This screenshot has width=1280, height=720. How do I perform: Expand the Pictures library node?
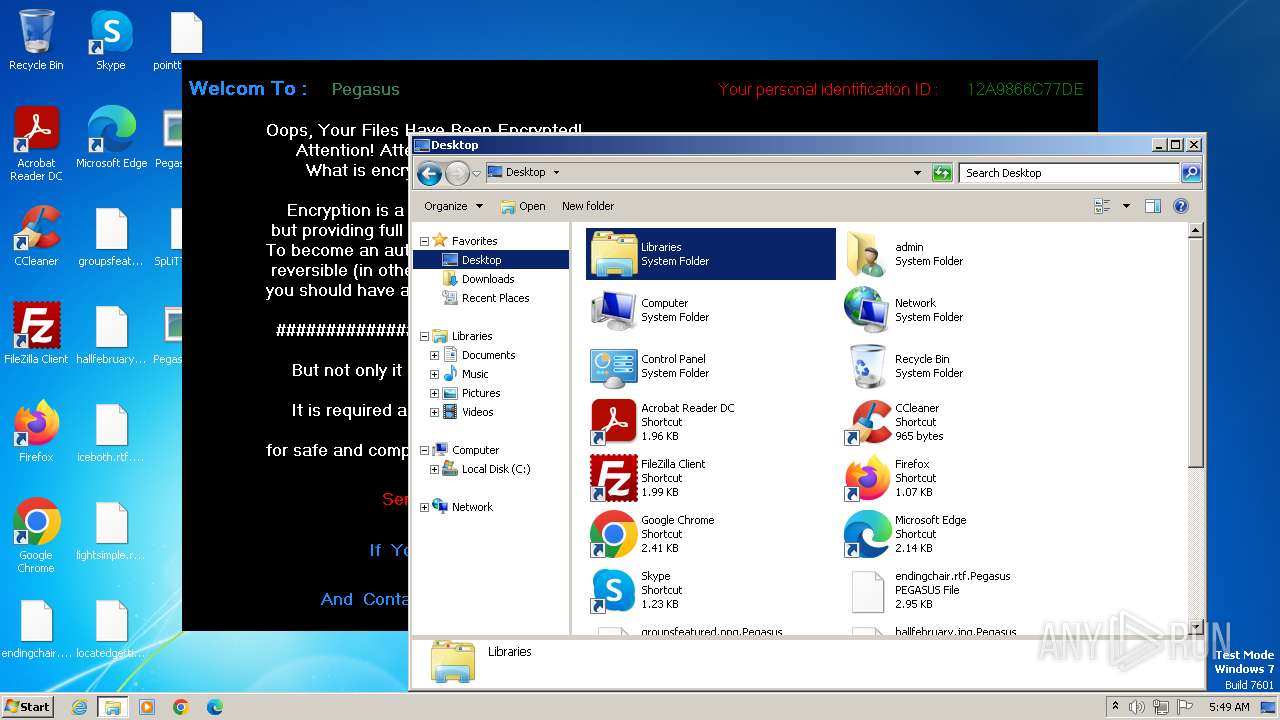click(x=434, y=393)
